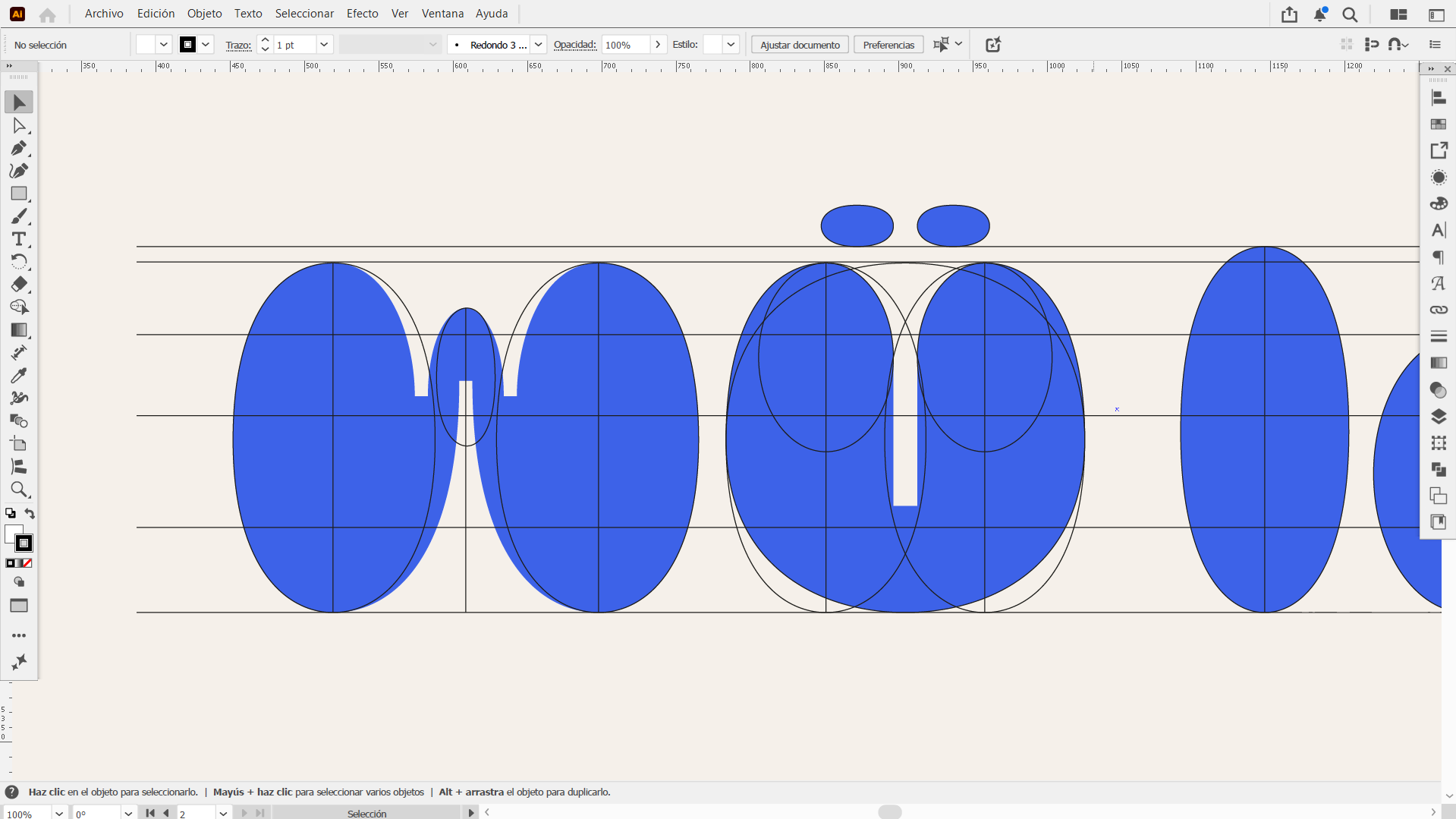Click the Preferencias button

point(888,45)
